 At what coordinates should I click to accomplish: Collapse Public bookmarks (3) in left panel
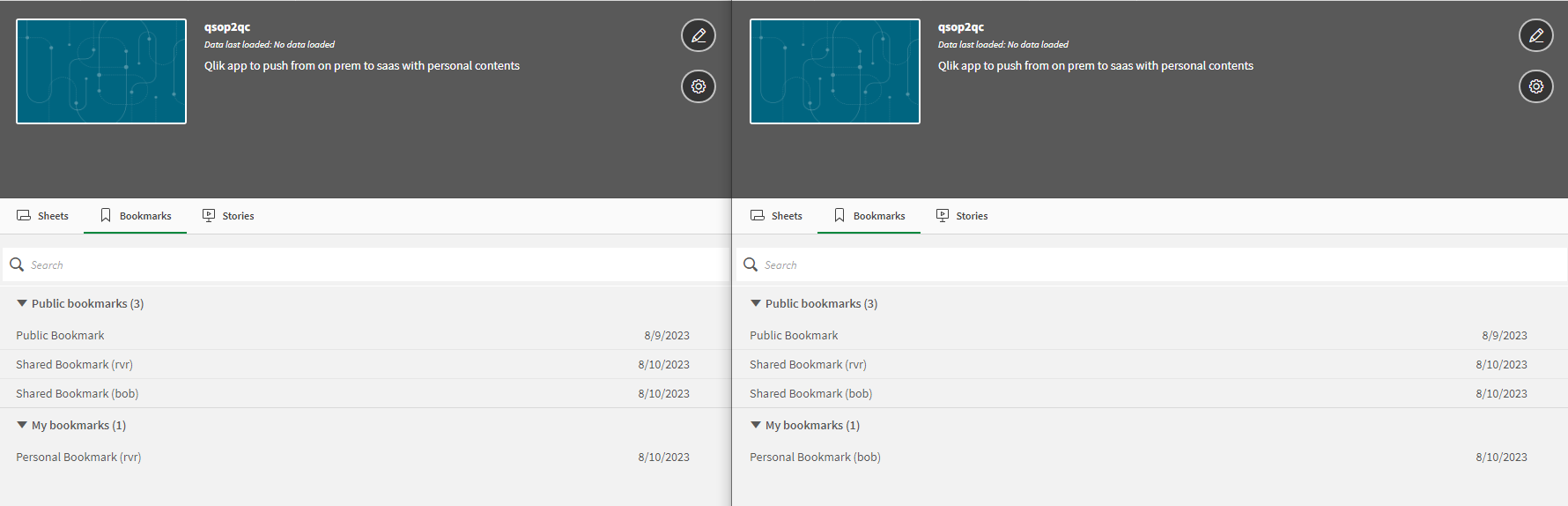point(80,303)
